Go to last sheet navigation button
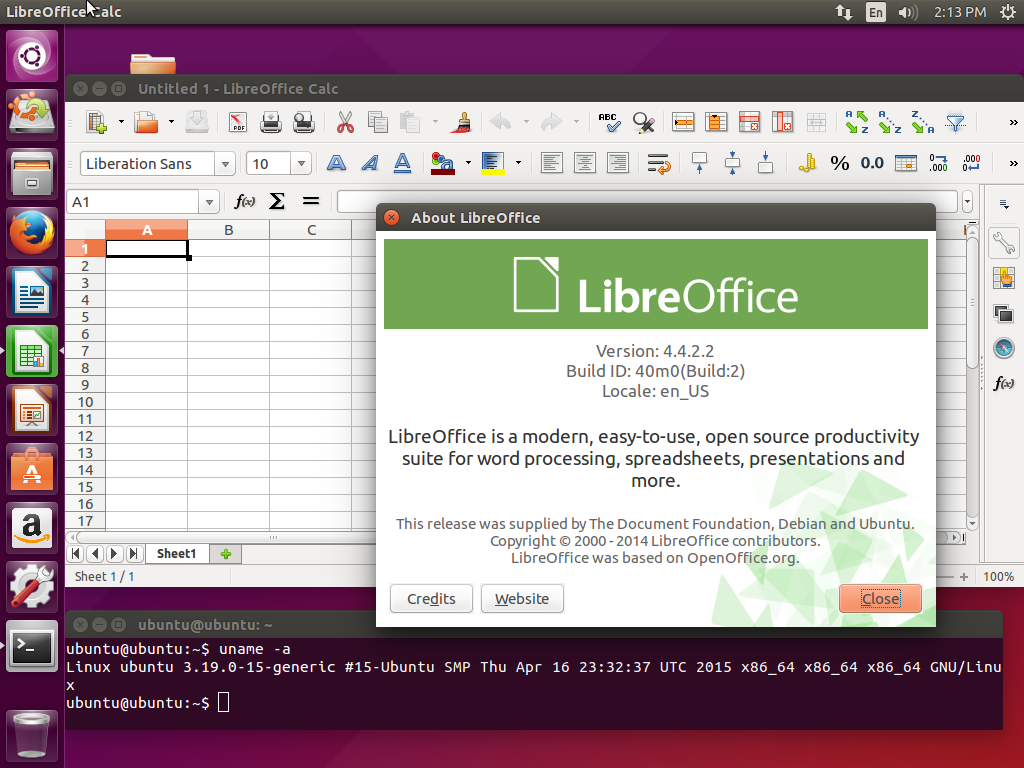 point(133,554)
